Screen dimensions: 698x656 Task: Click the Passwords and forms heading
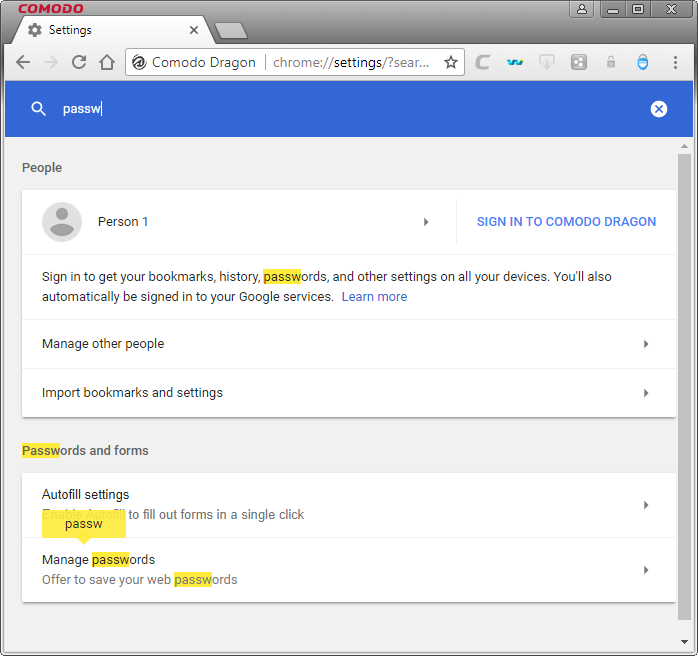point(85,450)
